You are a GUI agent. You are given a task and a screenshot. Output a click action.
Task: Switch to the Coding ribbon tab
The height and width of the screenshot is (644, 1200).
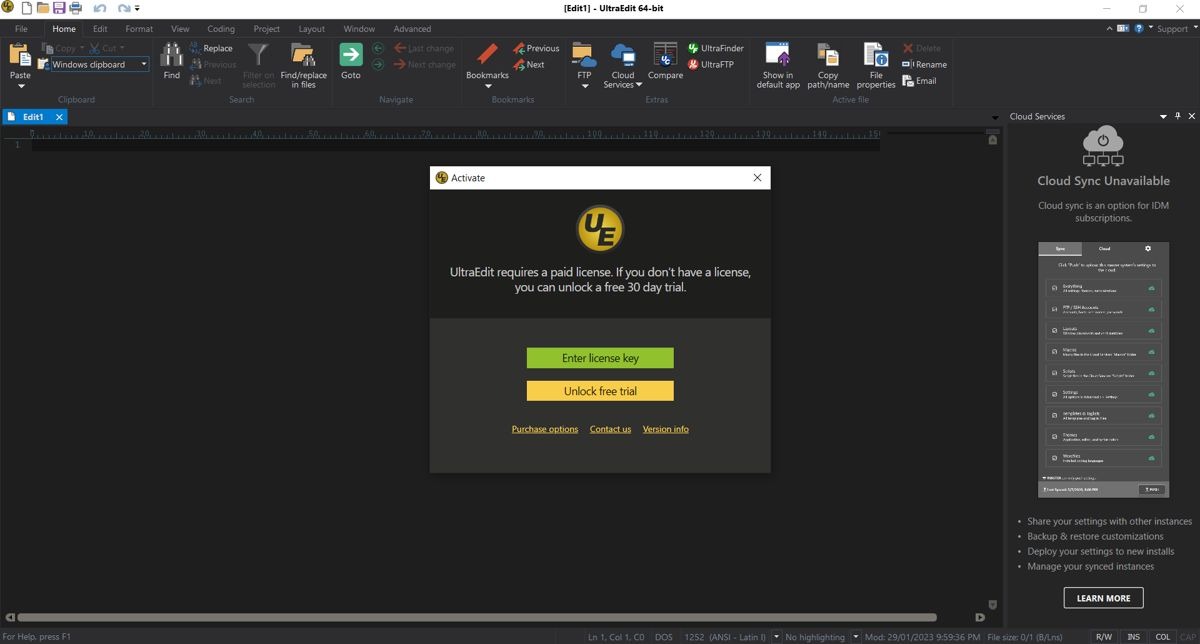[220, 28]
